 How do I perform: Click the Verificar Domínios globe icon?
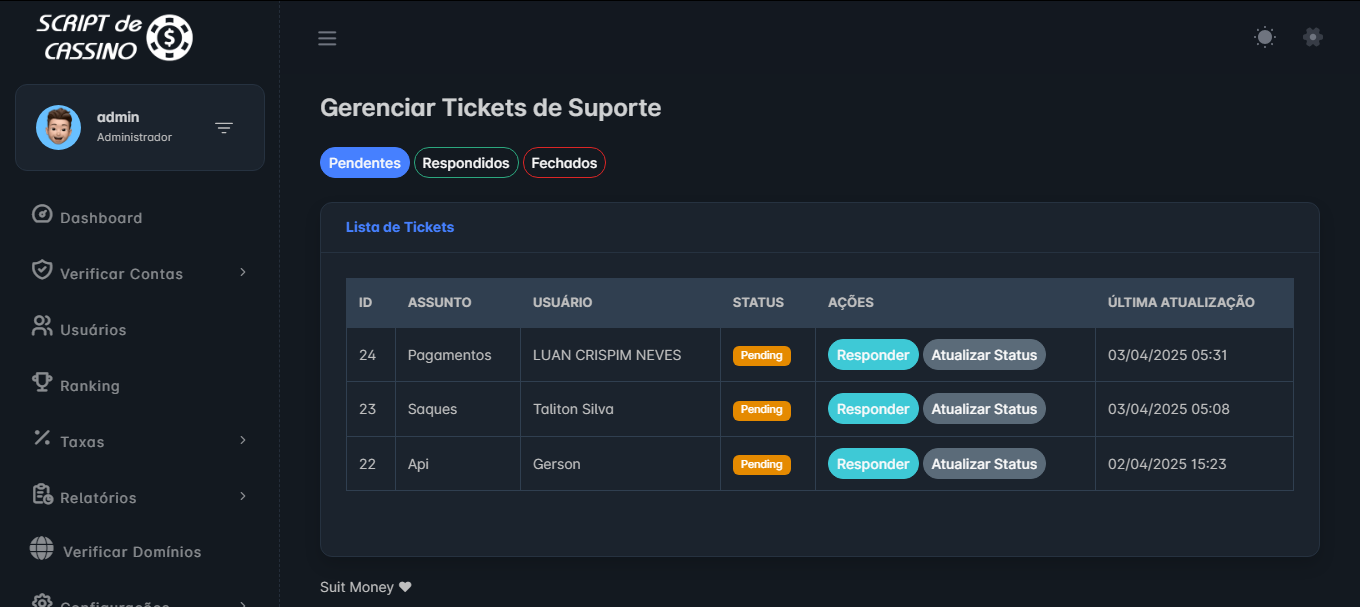coord(42,549)
